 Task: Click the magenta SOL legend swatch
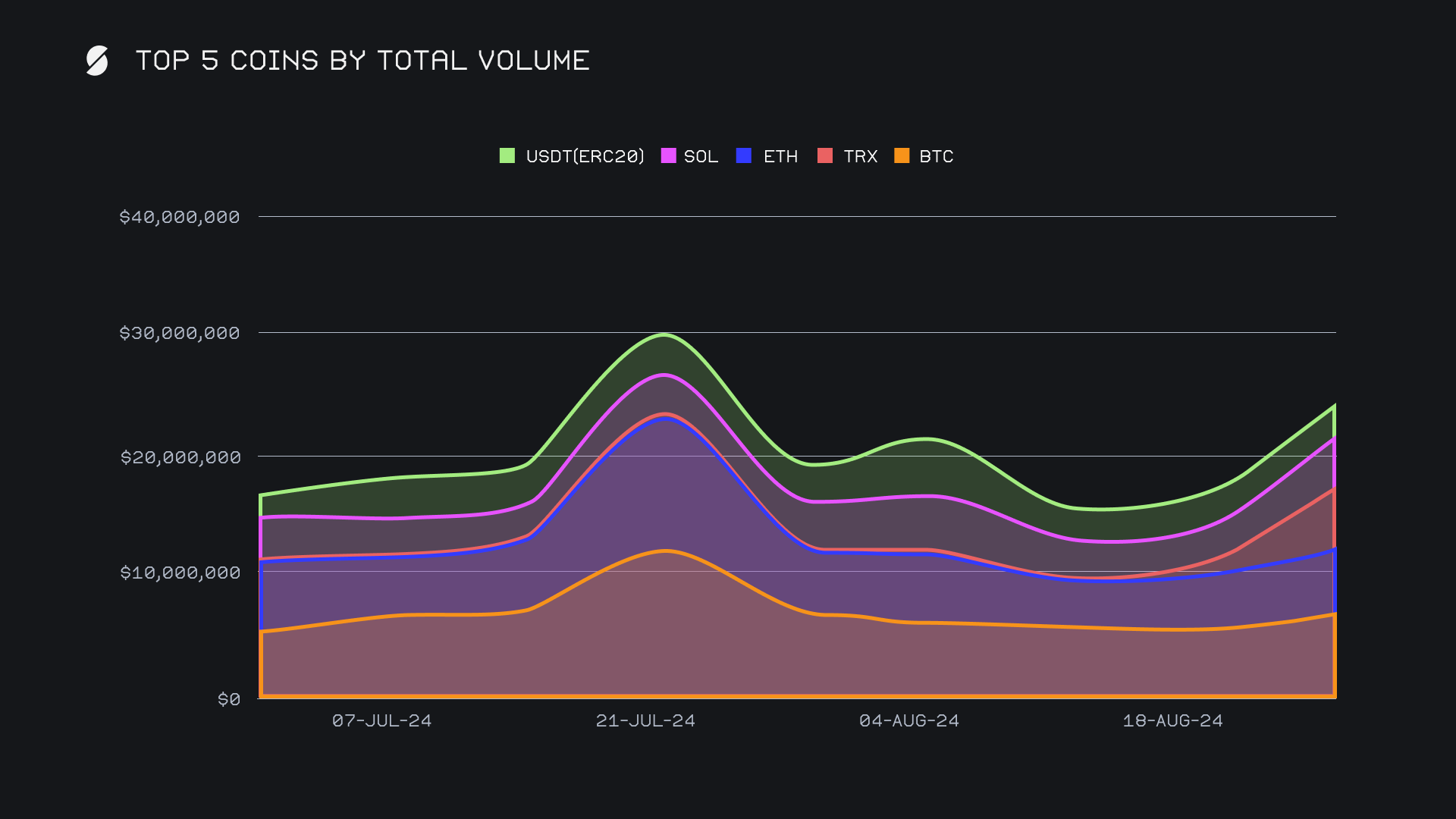pyautogui.click(x=668, y=155)
